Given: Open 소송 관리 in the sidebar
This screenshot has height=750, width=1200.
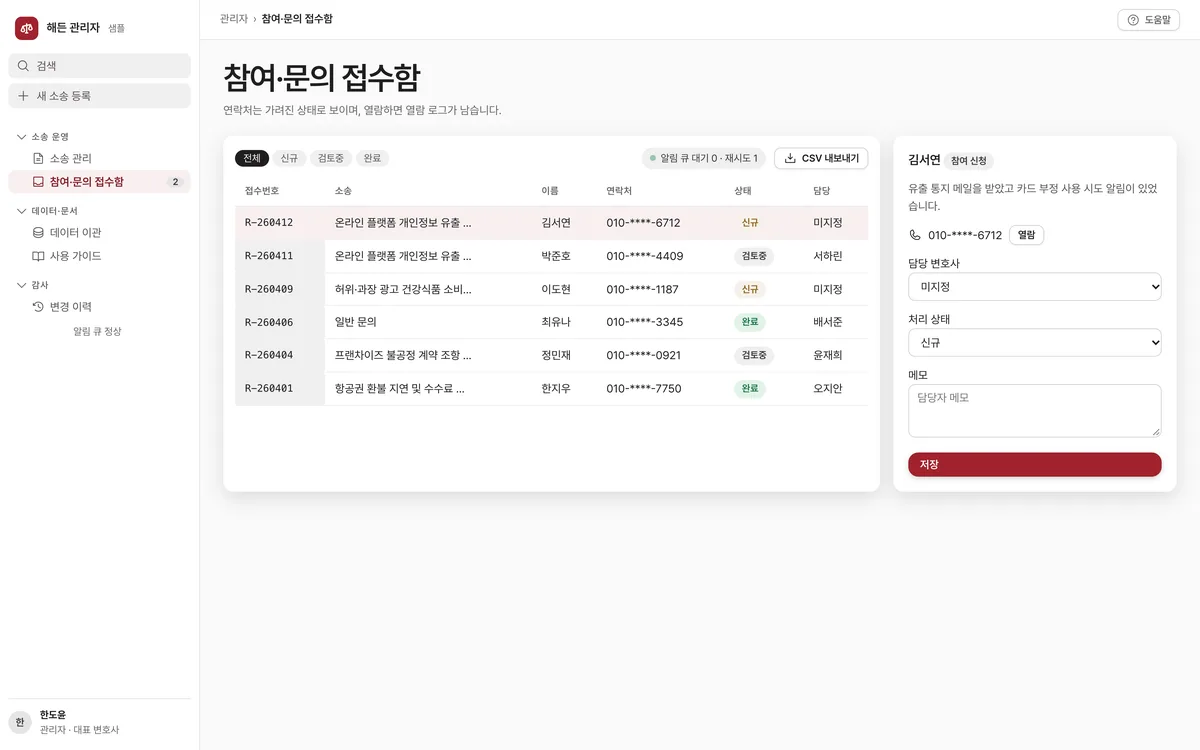Looking at the screenshot, I should coord(99,158).
